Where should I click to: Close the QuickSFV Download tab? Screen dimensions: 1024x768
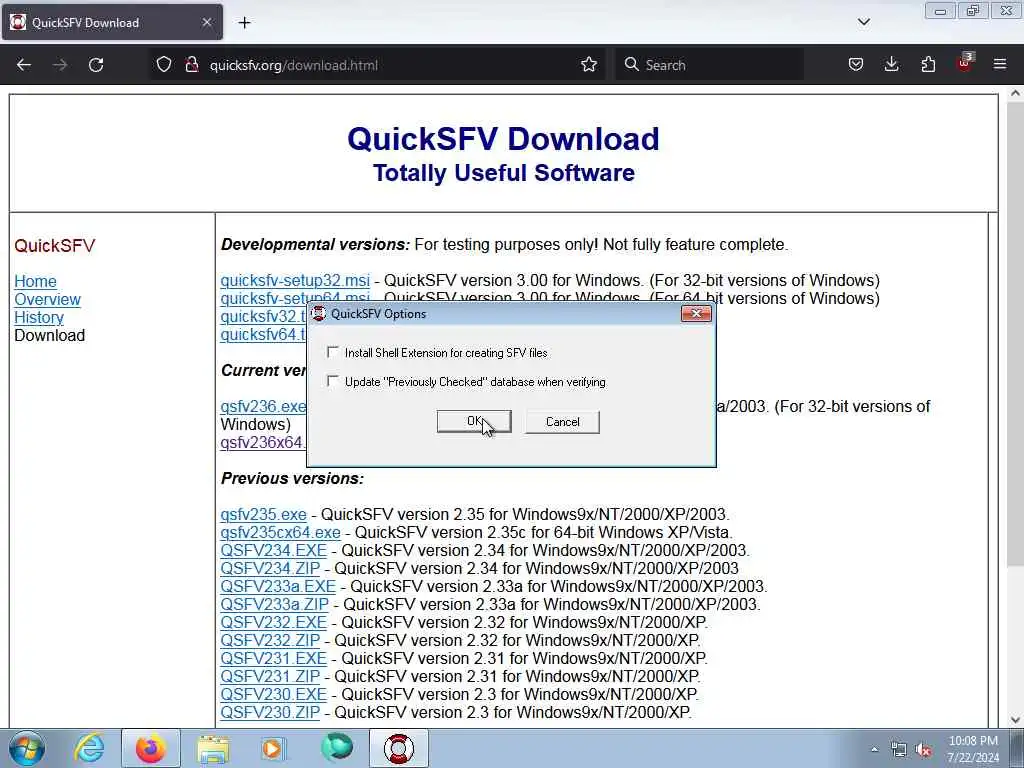[206, 22]
